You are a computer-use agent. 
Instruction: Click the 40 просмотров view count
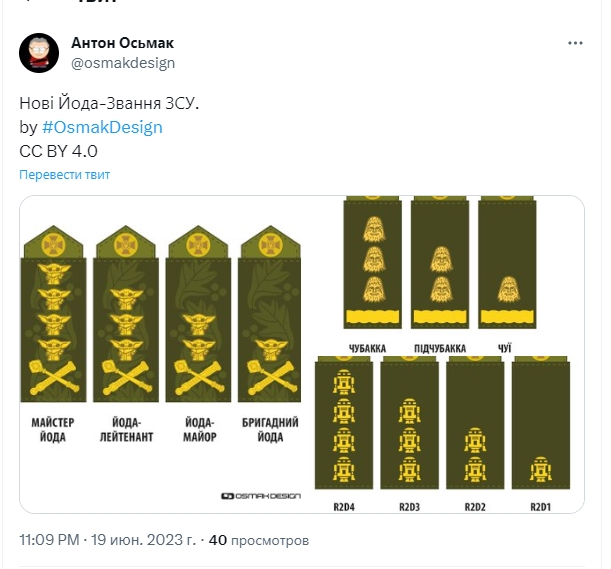point(259,540)
